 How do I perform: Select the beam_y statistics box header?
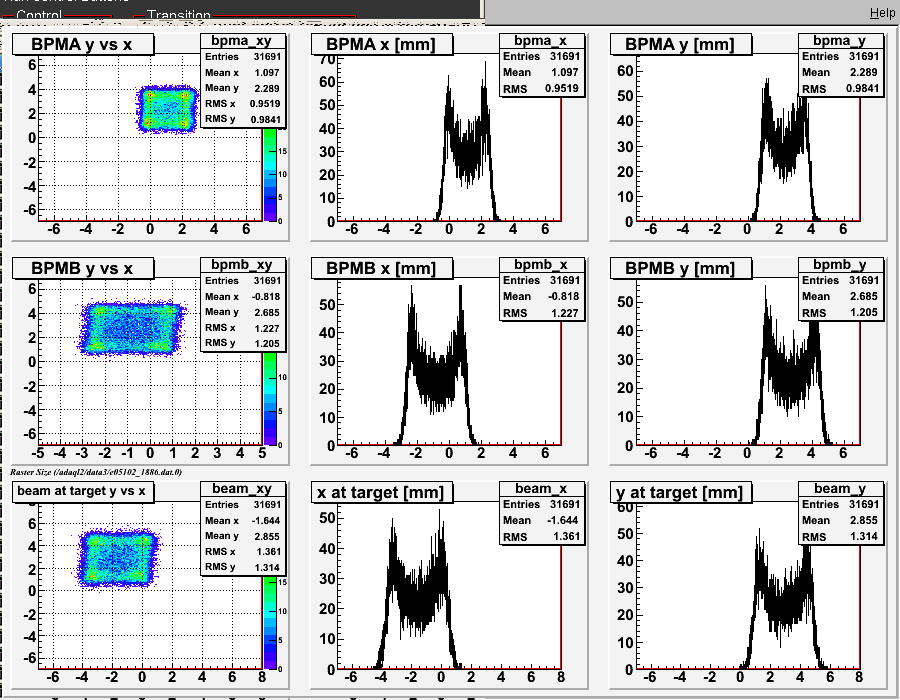pos(840,488)
